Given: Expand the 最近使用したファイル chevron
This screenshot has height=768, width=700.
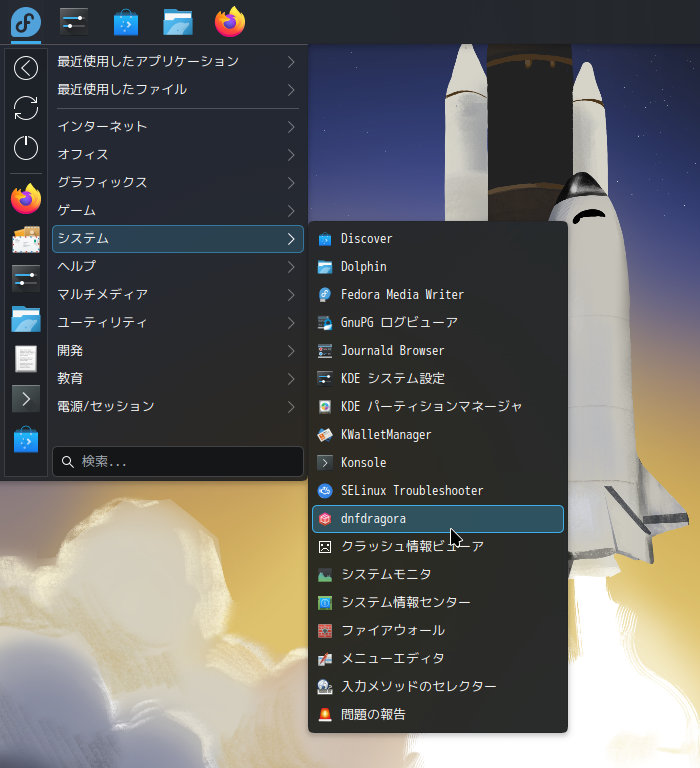Looking at the screenshot, I should click(291, 90).
